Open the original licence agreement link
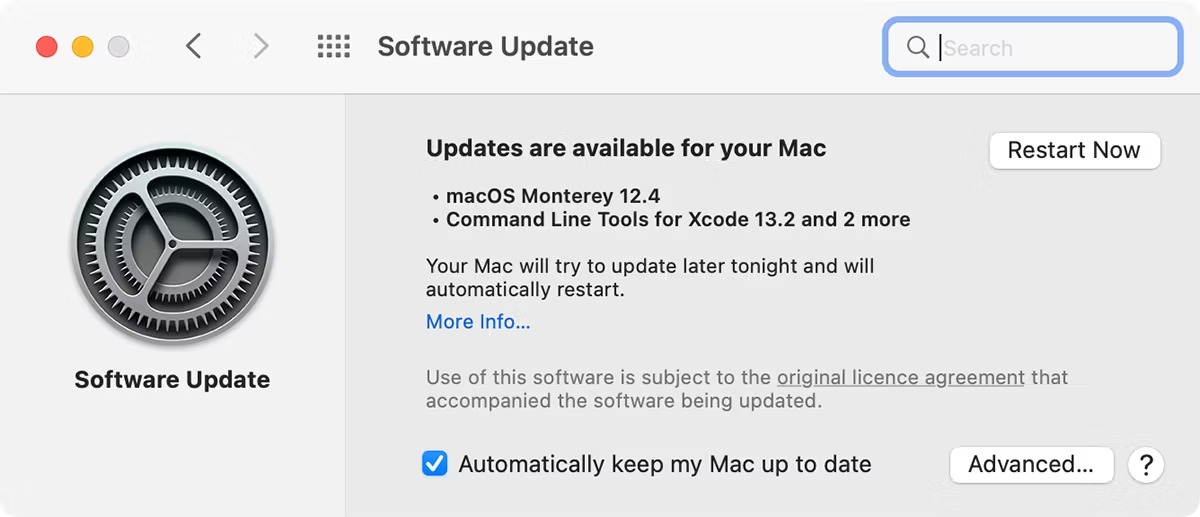Screen dimensions: 1200x517 [x=900, y=378]
